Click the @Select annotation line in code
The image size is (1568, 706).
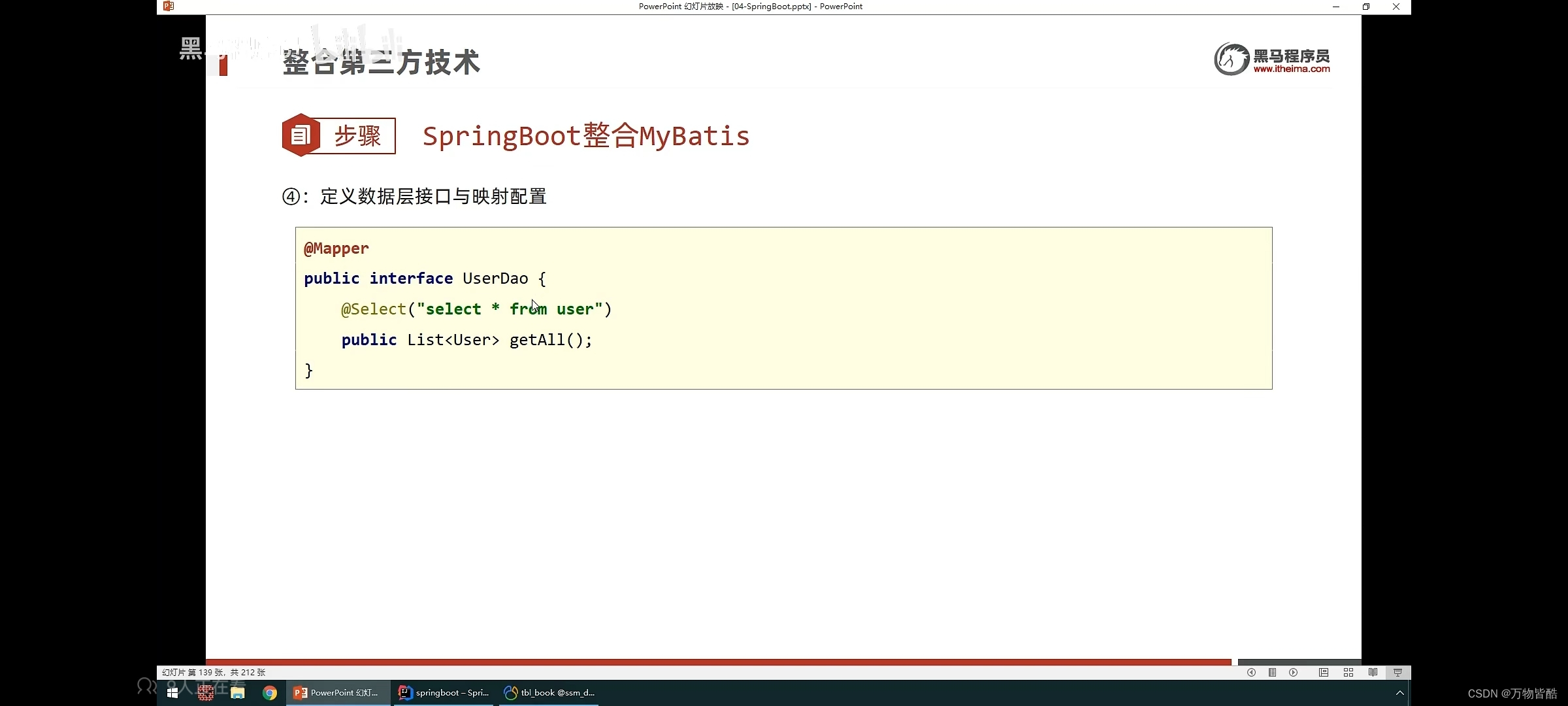476,309
